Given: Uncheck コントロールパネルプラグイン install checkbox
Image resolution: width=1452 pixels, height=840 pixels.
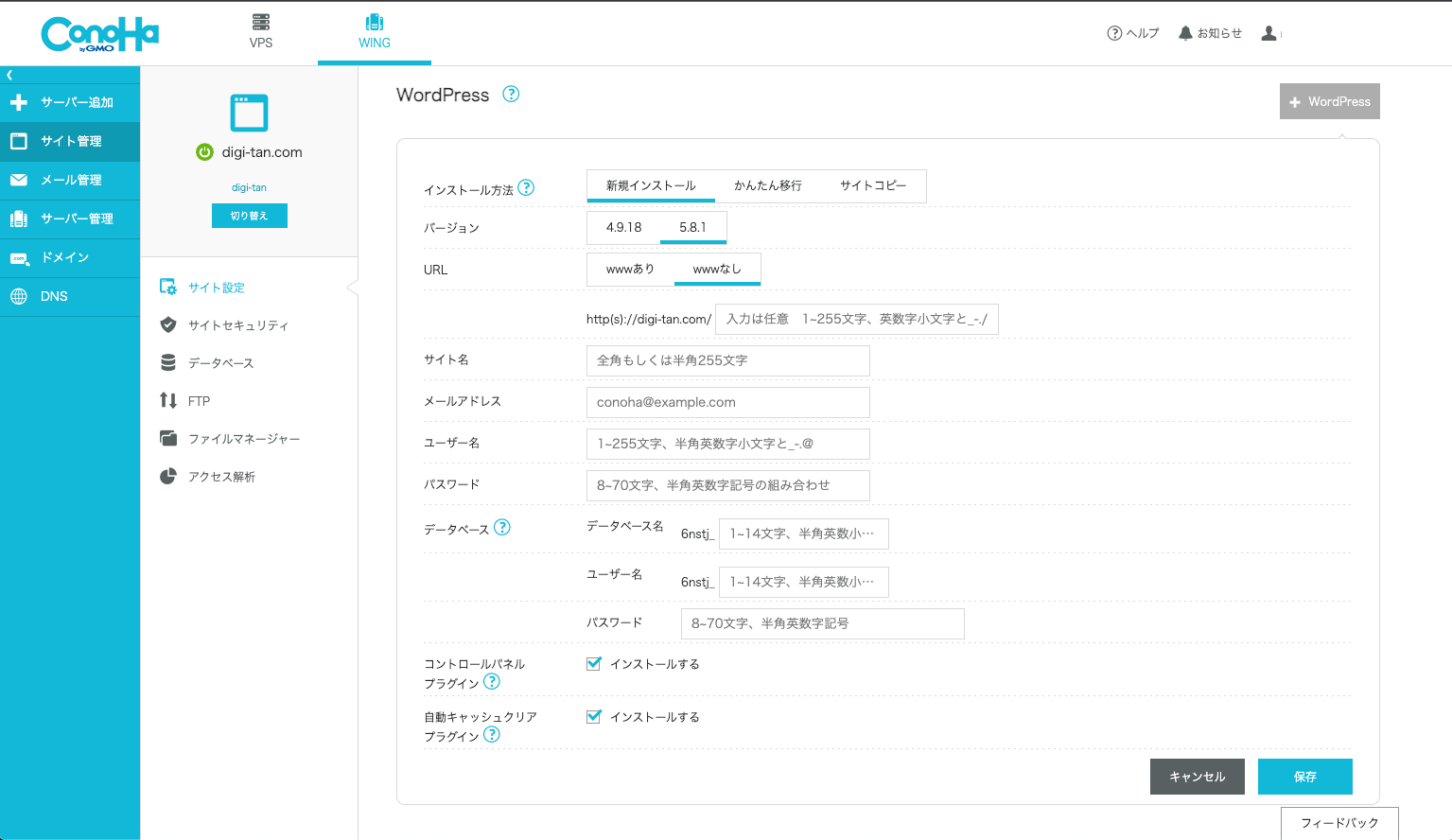Looking at the screenshot, I should [x=594, y=664].
